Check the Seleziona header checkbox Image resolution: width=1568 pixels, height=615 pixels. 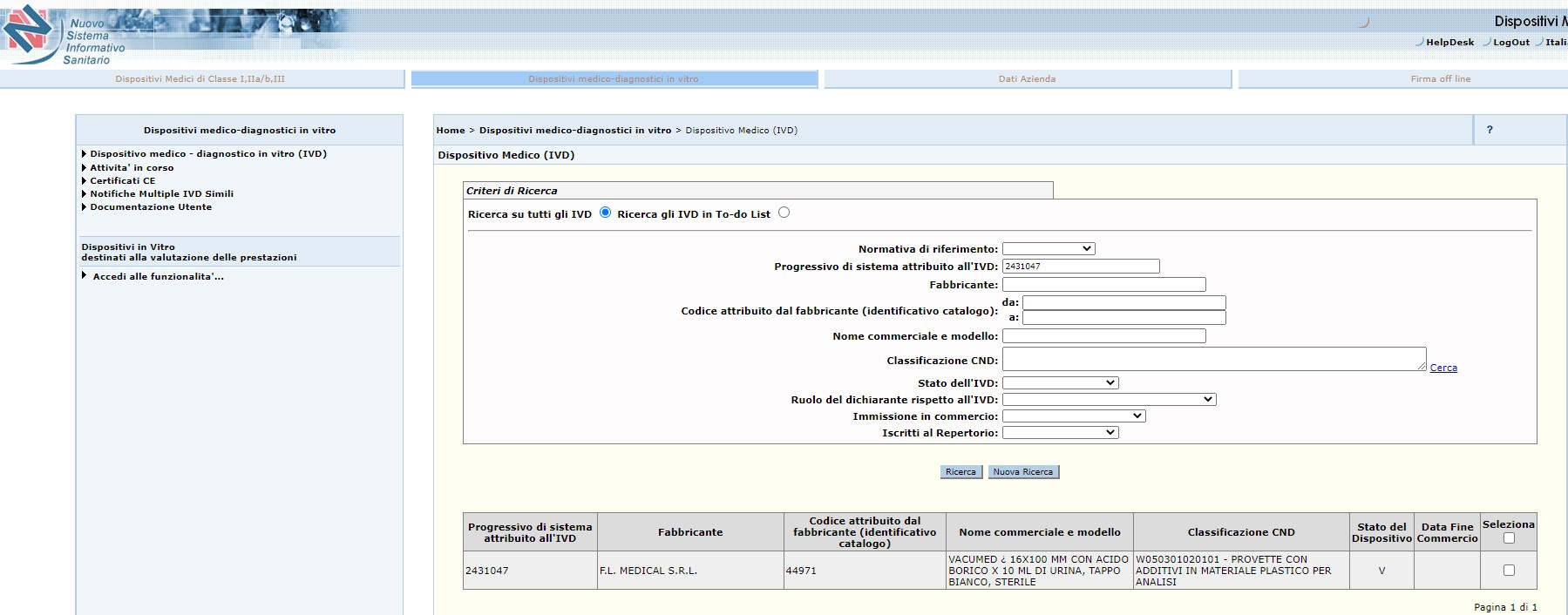click(1509, 538)
